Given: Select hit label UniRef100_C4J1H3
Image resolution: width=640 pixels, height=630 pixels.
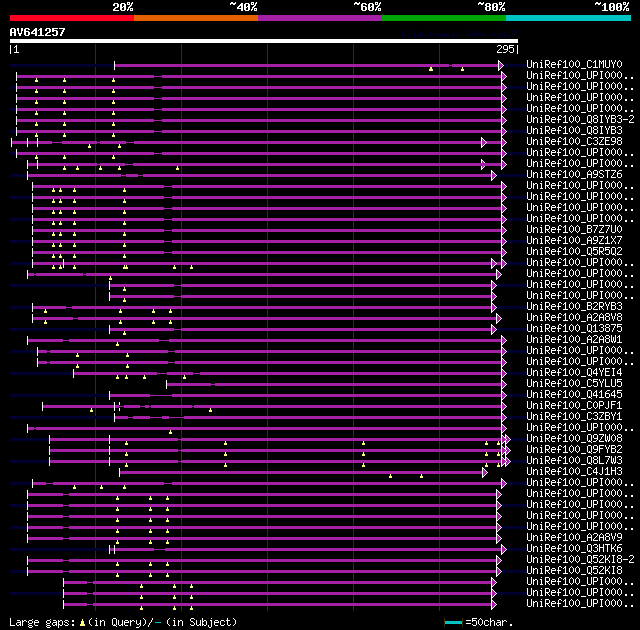Looking at the screenshot, I should (x=574, y=472).
